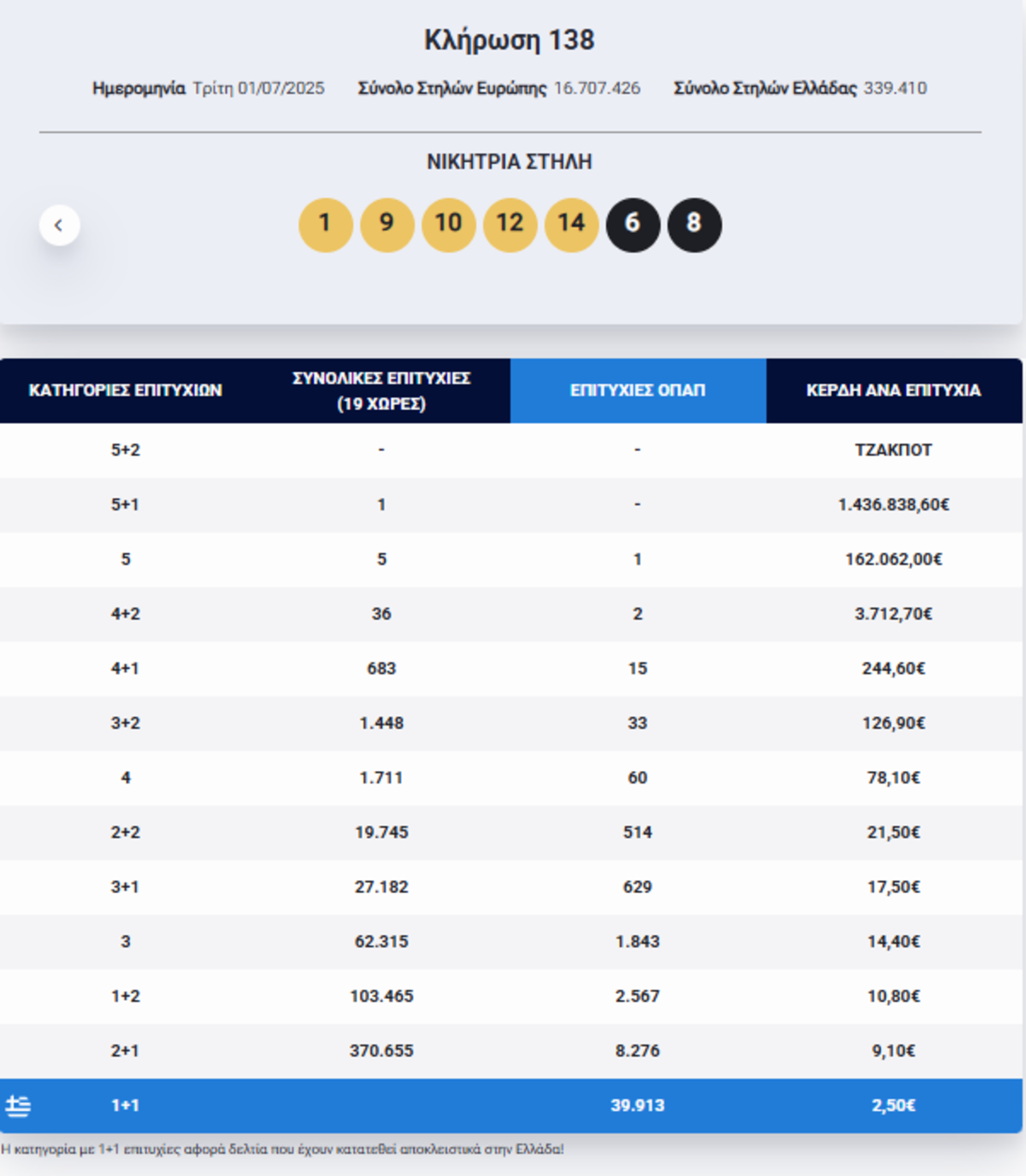Click prize amount 14,40€
Screen dimensions: 1026x1176
tap(893, 943)
